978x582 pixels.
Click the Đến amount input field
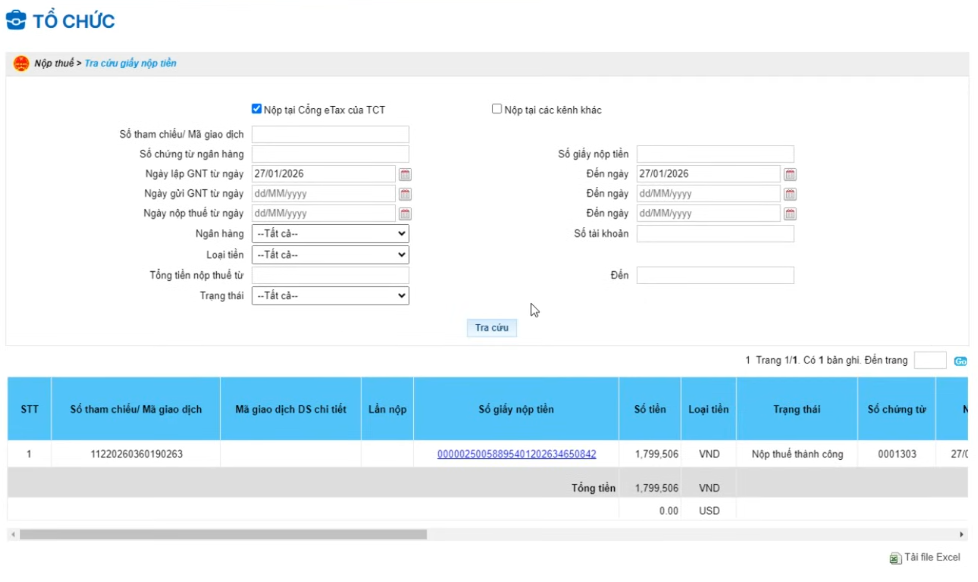pyautogui.click(x=715, y=275)
